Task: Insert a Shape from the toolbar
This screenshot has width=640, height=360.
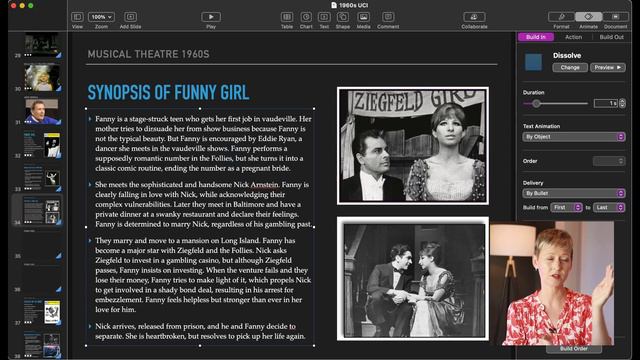Action: pos(343,17)
